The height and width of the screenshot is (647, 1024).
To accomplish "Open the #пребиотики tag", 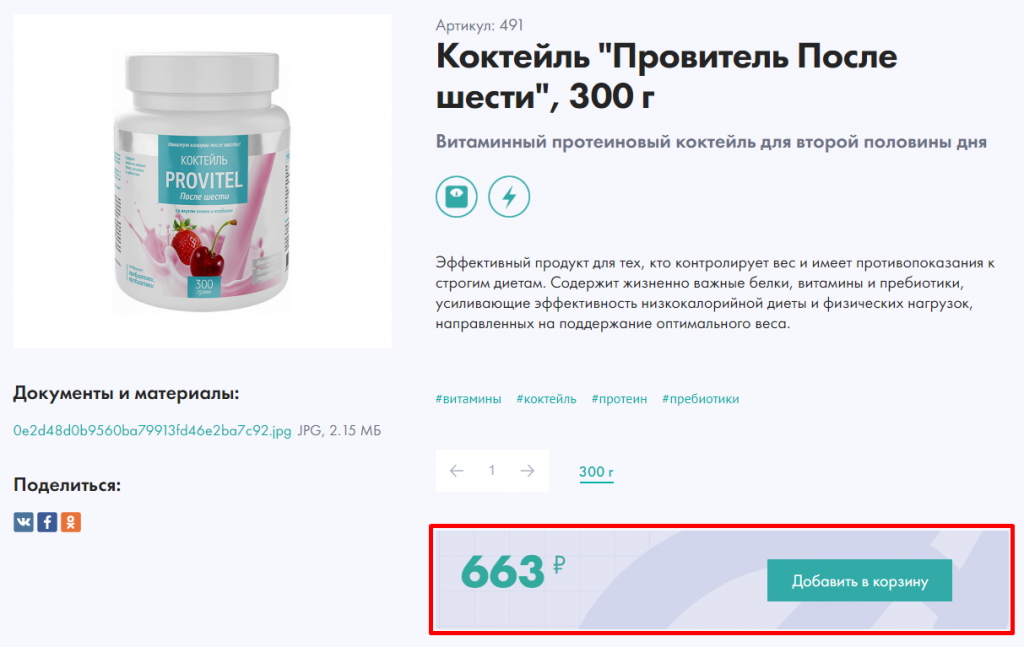I will coord(700,399).
